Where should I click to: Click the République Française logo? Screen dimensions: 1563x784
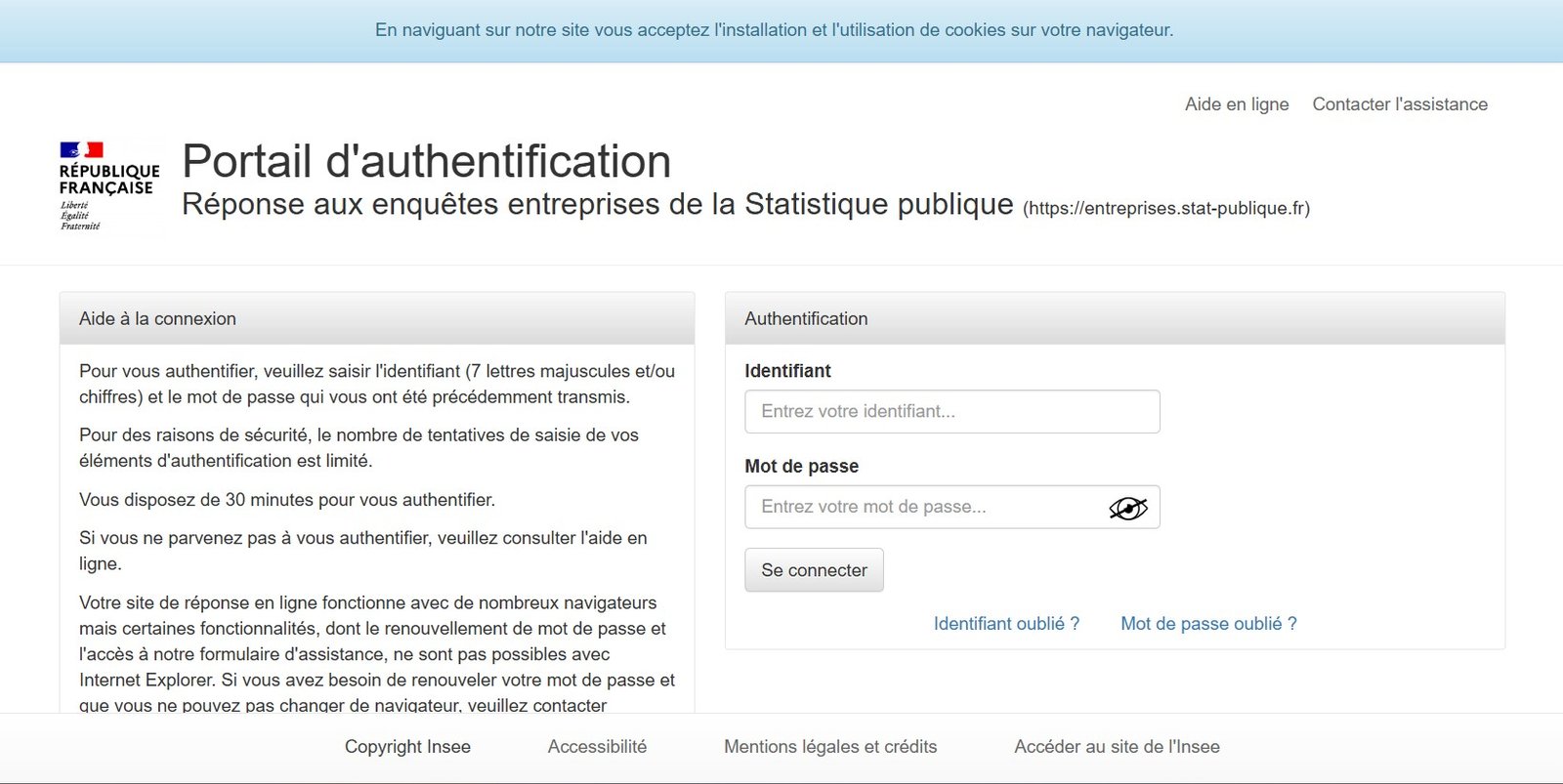pyautogui.click(x=107, y=184)
